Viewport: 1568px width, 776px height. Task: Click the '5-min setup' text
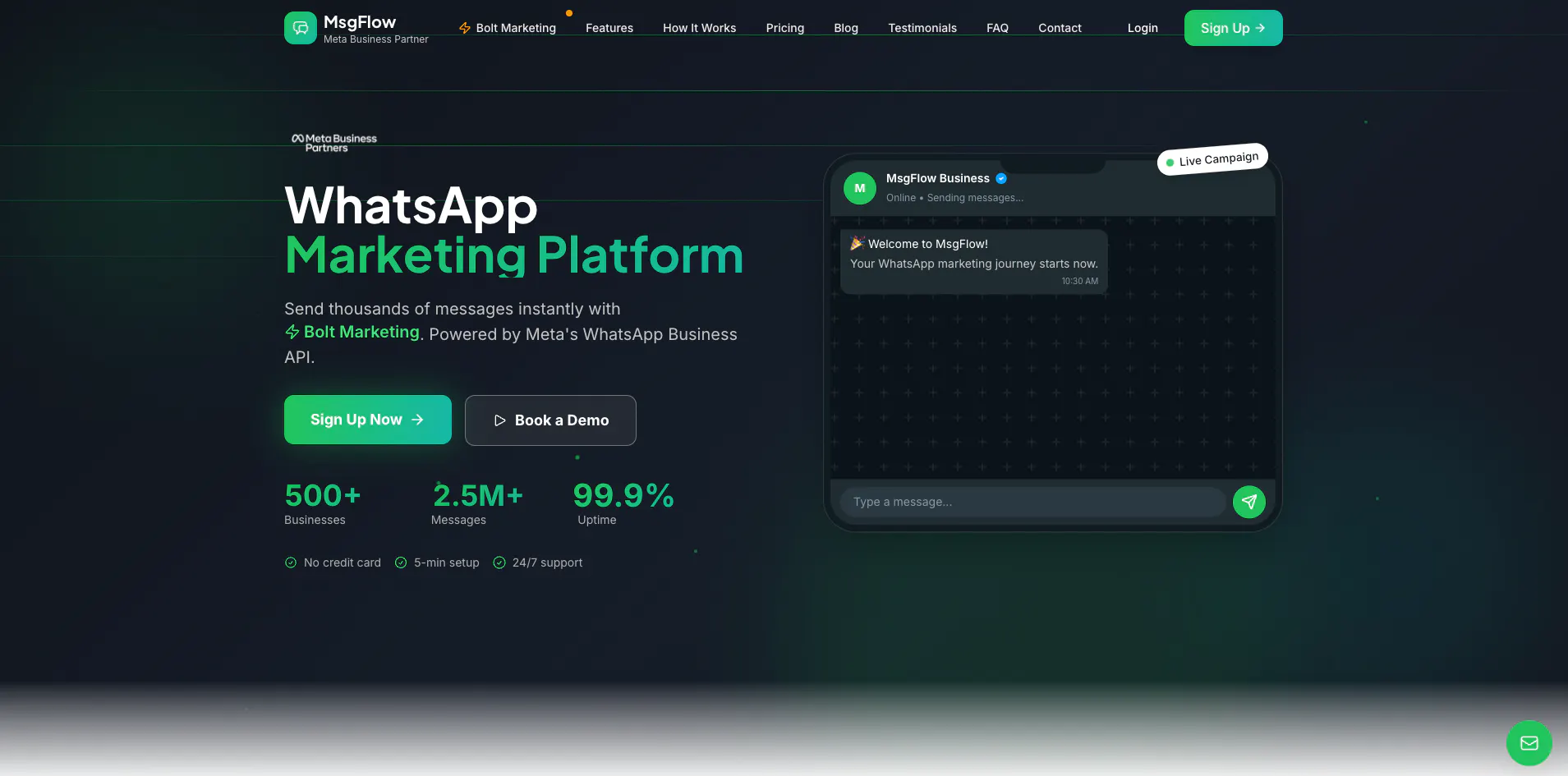click(x=447, y=562)
